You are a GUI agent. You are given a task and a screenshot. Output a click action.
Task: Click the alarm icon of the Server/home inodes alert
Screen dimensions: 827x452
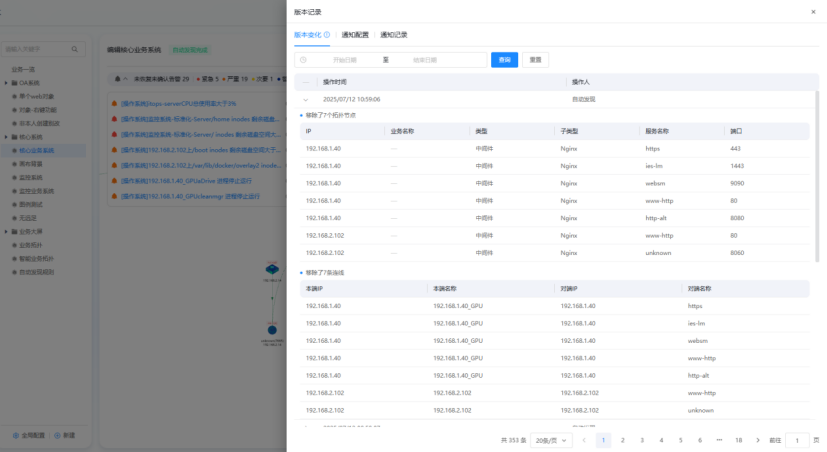pyautogui.click(x=114, y=119)
